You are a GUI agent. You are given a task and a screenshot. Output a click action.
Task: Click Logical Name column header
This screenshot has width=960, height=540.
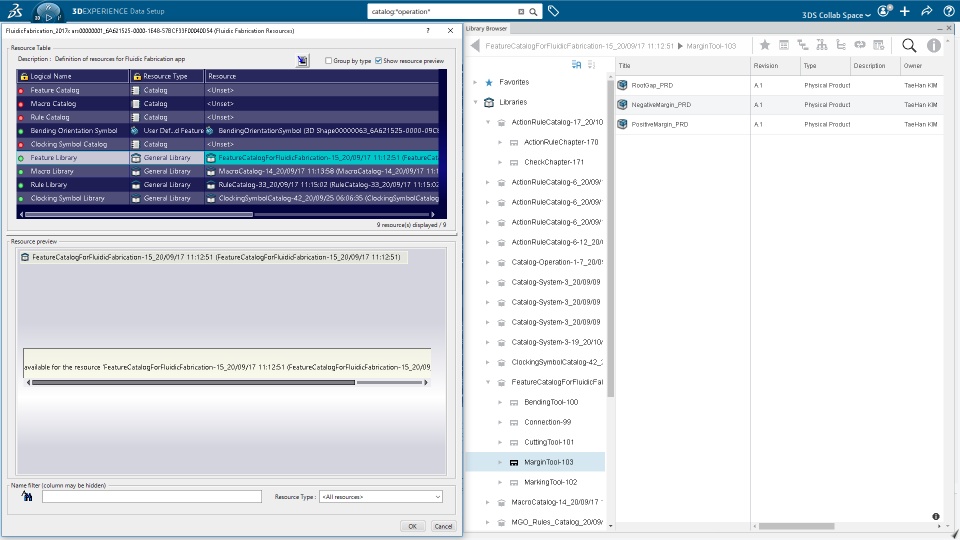click(x=73, y=76)
